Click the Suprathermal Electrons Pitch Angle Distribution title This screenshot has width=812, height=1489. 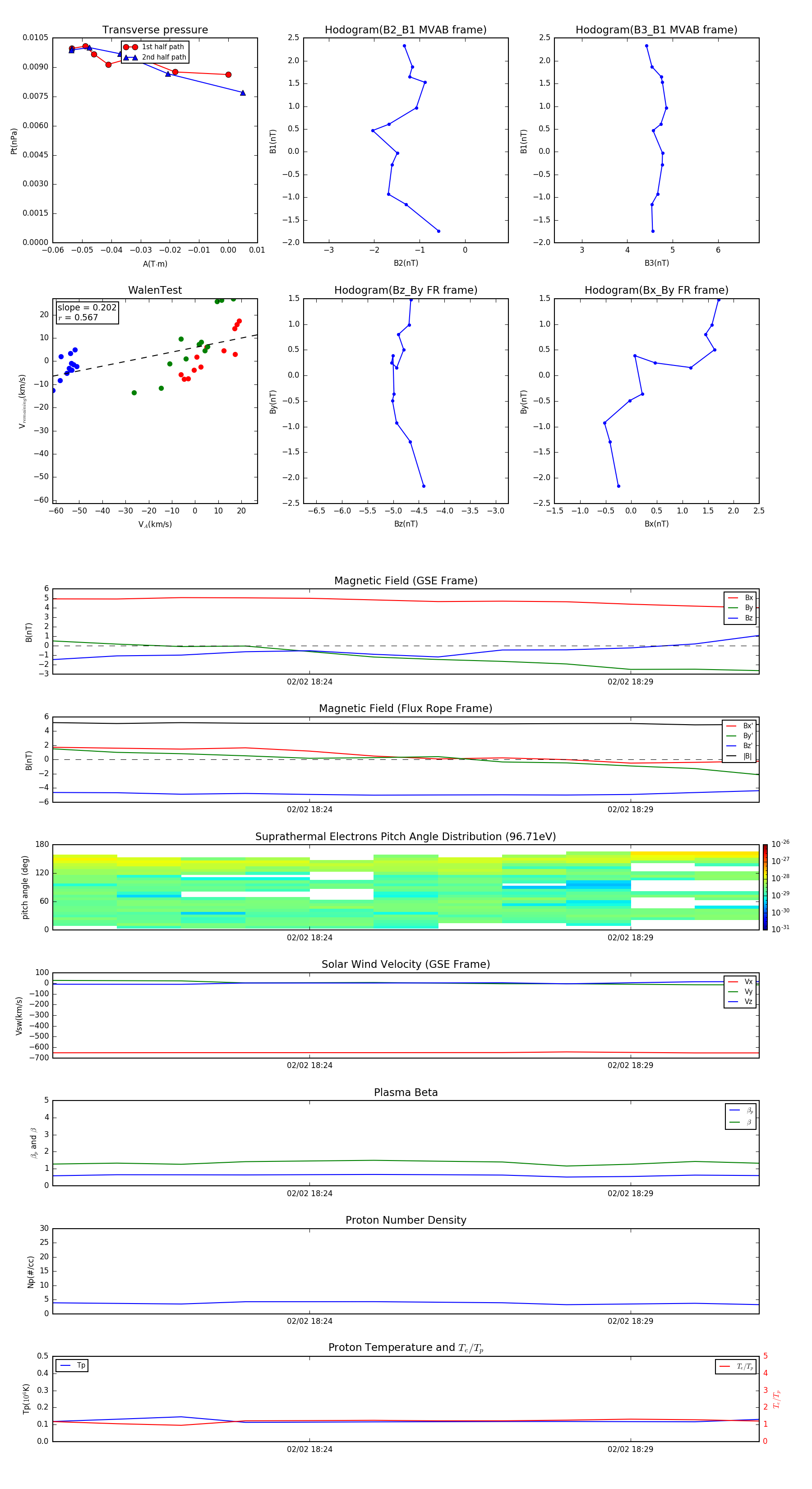point(406,837)
